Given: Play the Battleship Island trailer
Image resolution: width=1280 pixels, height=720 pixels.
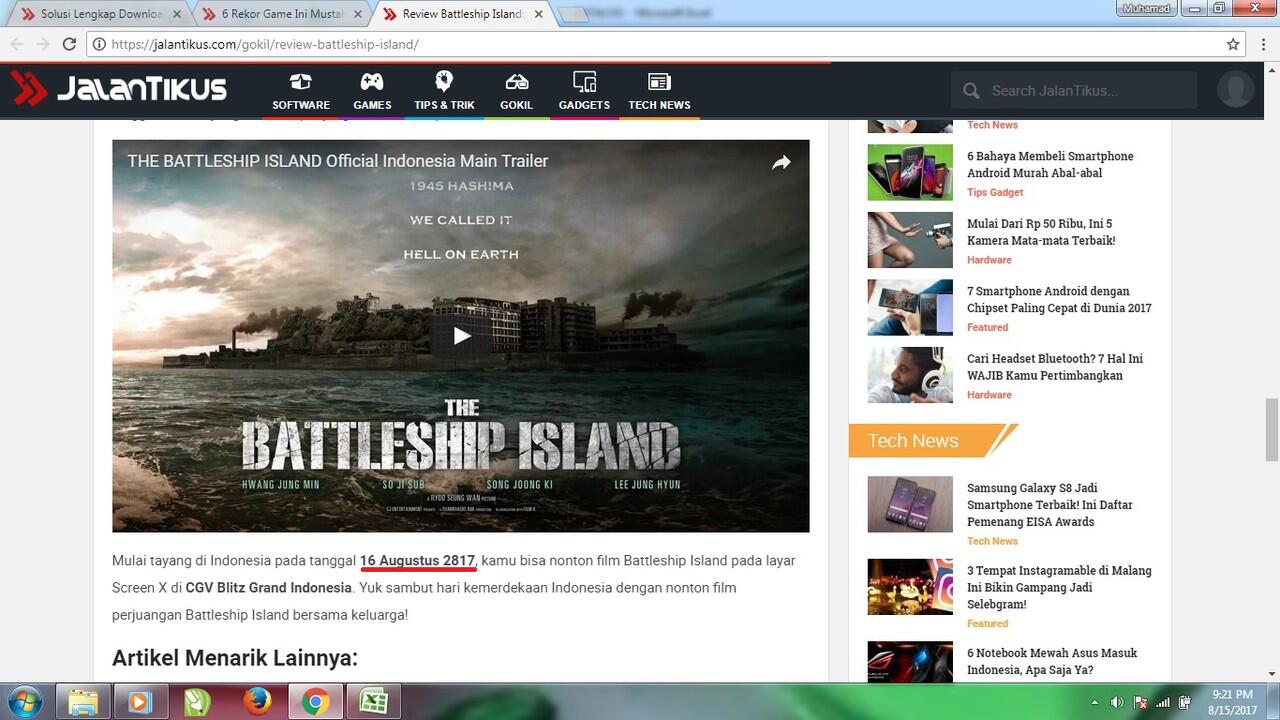Looking at the screenshot, I should tap(461, 336).
